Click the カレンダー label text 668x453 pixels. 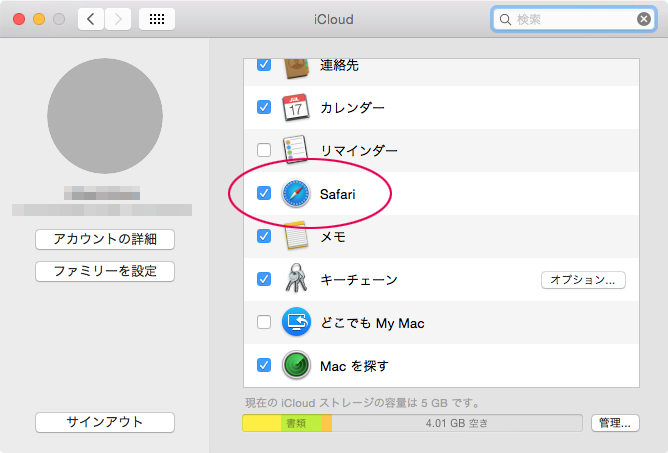(x=352, y=108)
